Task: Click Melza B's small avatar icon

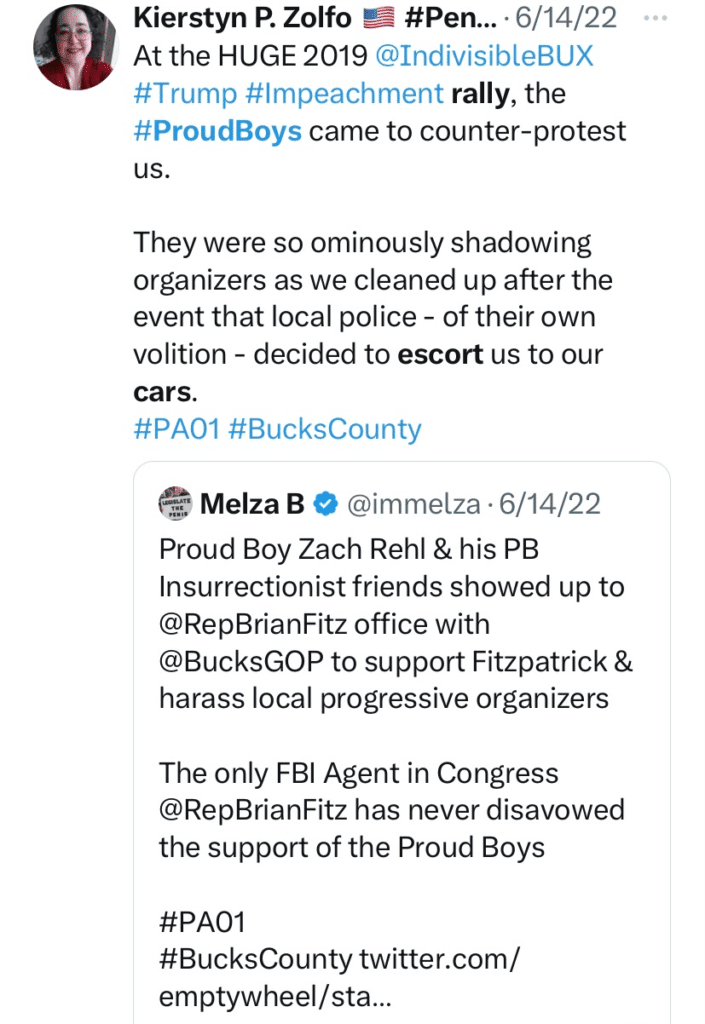Action: 176,504
